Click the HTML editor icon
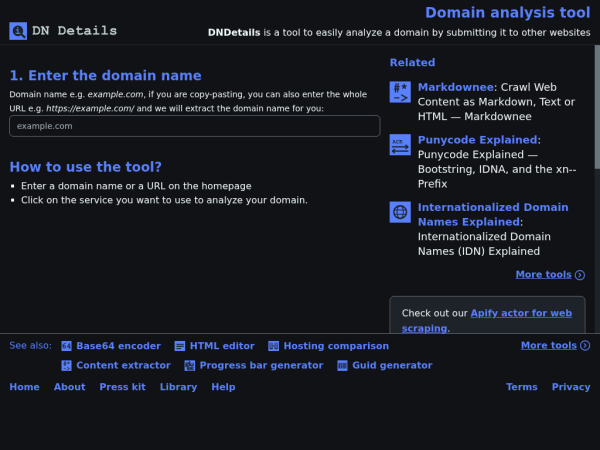600x450 pixels. (179, 346)
